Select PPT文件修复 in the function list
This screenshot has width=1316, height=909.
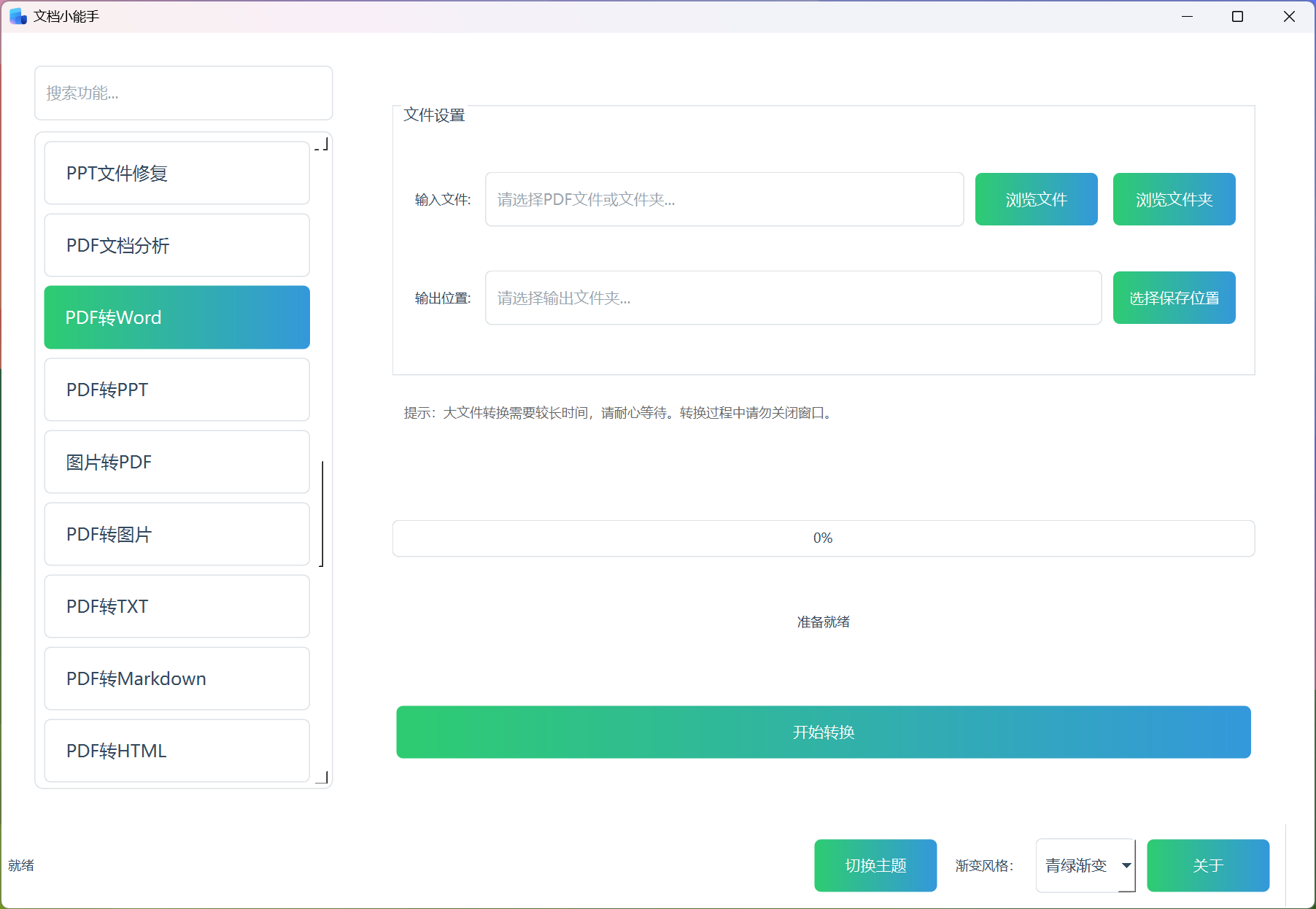177,173
